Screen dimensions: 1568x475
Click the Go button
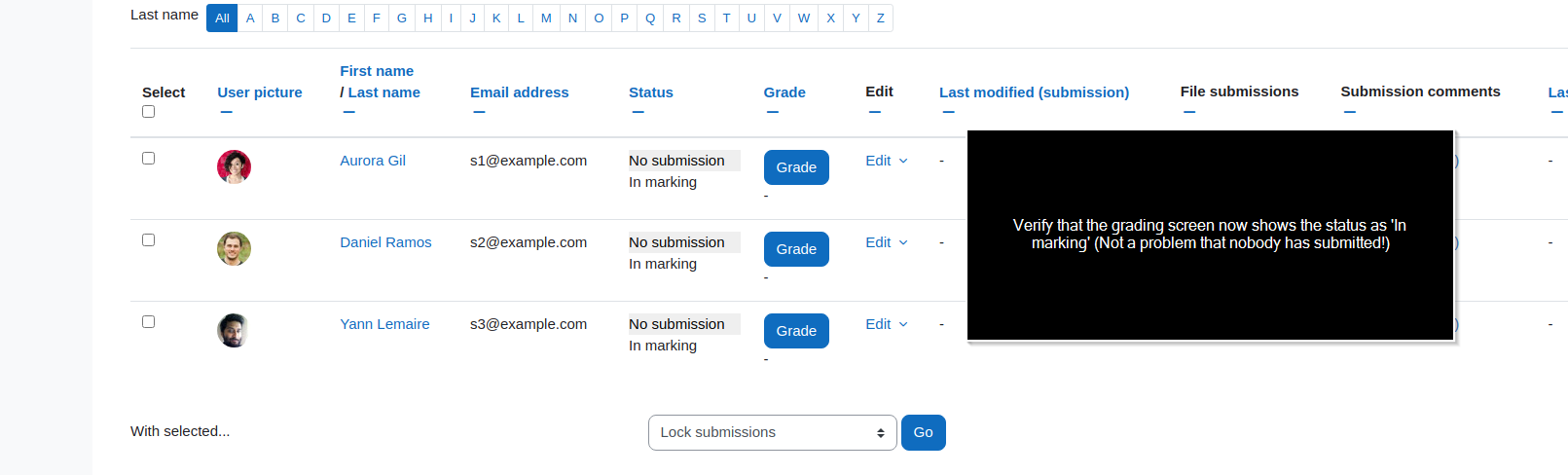(x=924, y=432)
